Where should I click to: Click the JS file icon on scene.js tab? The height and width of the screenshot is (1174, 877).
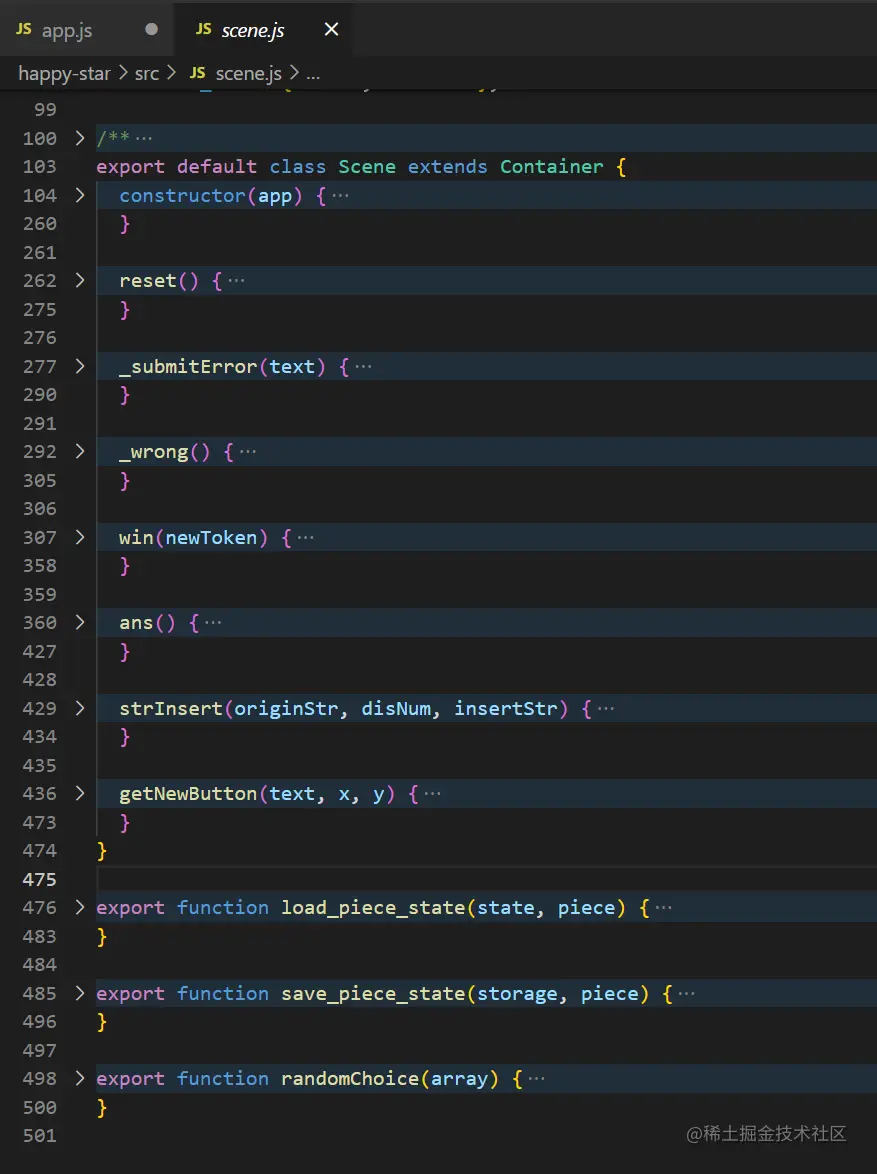[203, 28]
